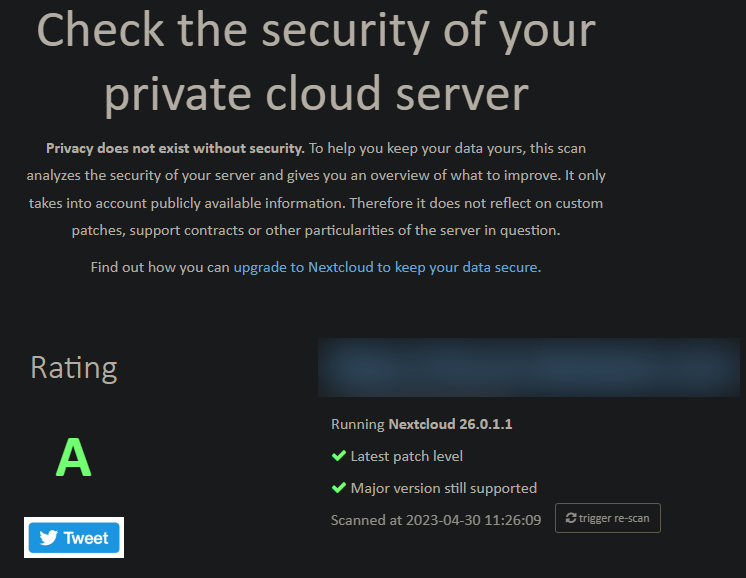Click the Find out how you can text
The height and width of the screenshot is (578, 746).
pos(160,267)
